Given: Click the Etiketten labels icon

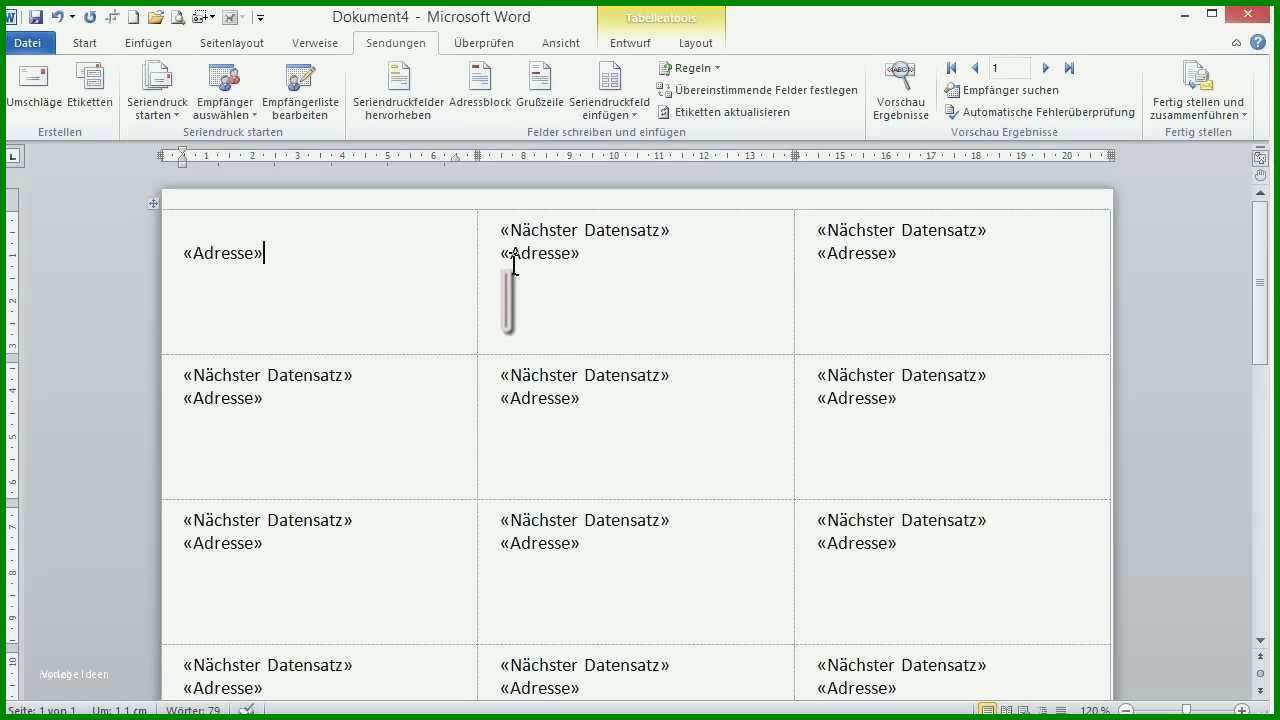Looking at the screenshot, I should click(90, 77).
